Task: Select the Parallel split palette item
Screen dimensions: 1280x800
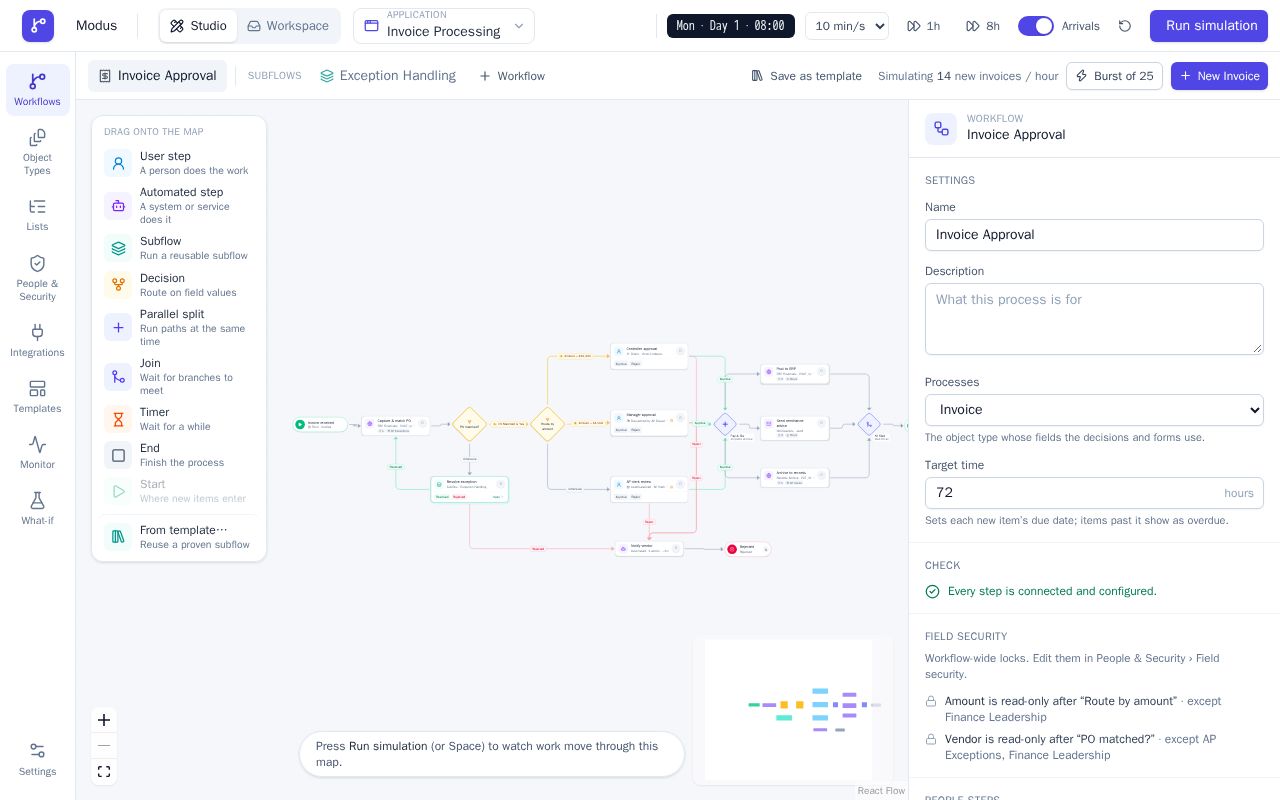Action: [179, 327]
